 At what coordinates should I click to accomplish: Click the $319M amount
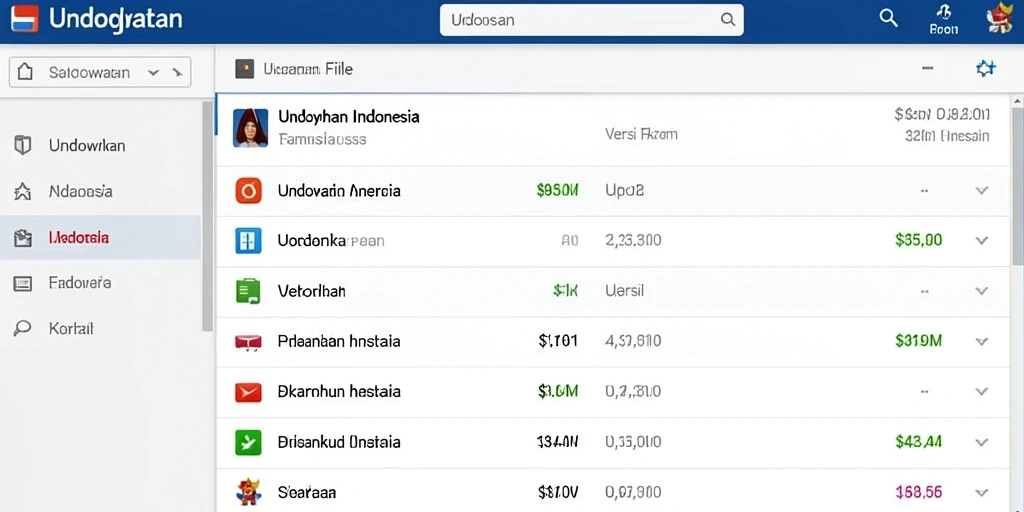click(x=919, y=341)
